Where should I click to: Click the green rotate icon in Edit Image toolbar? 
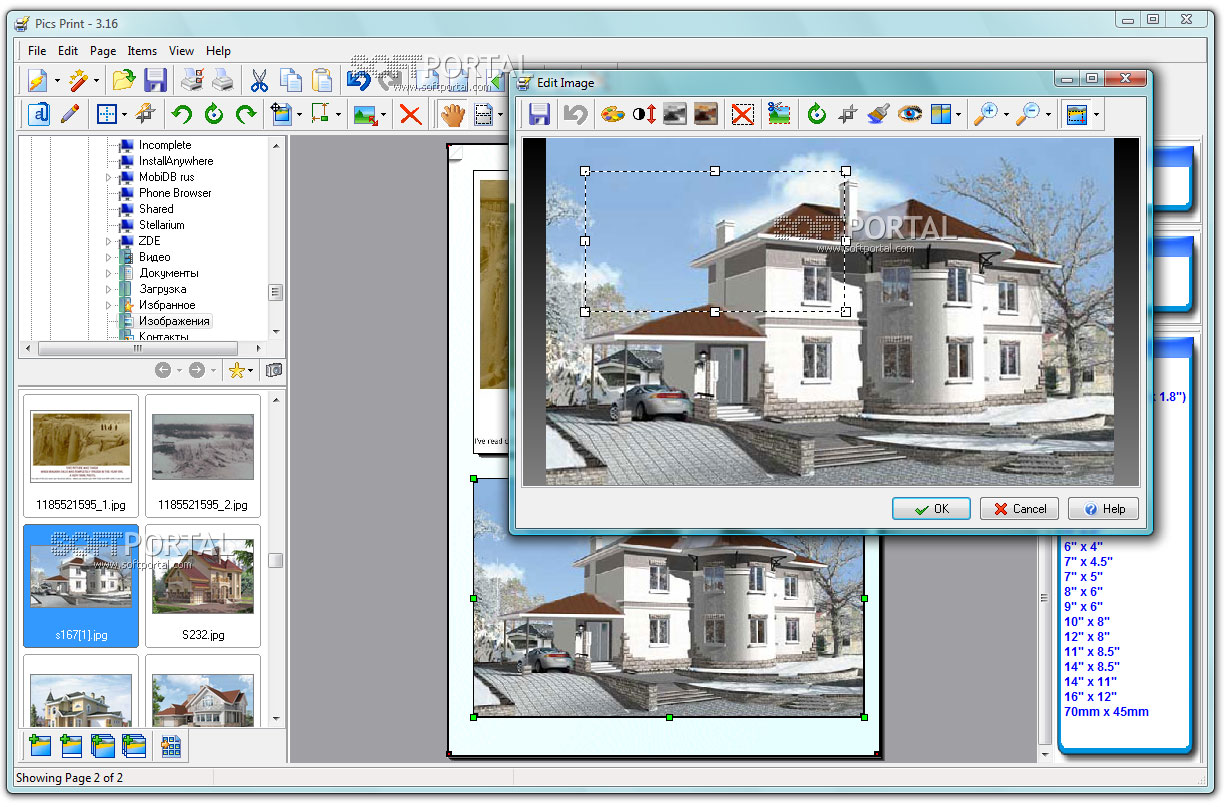(x=817, y=114)
